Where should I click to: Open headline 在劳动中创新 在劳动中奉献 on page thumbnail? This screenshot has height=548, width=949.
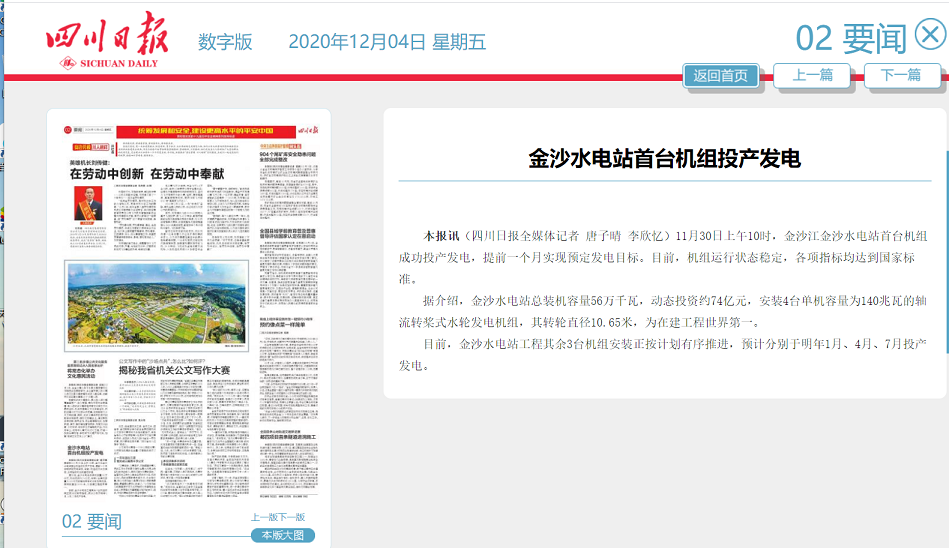click(146, 174)
